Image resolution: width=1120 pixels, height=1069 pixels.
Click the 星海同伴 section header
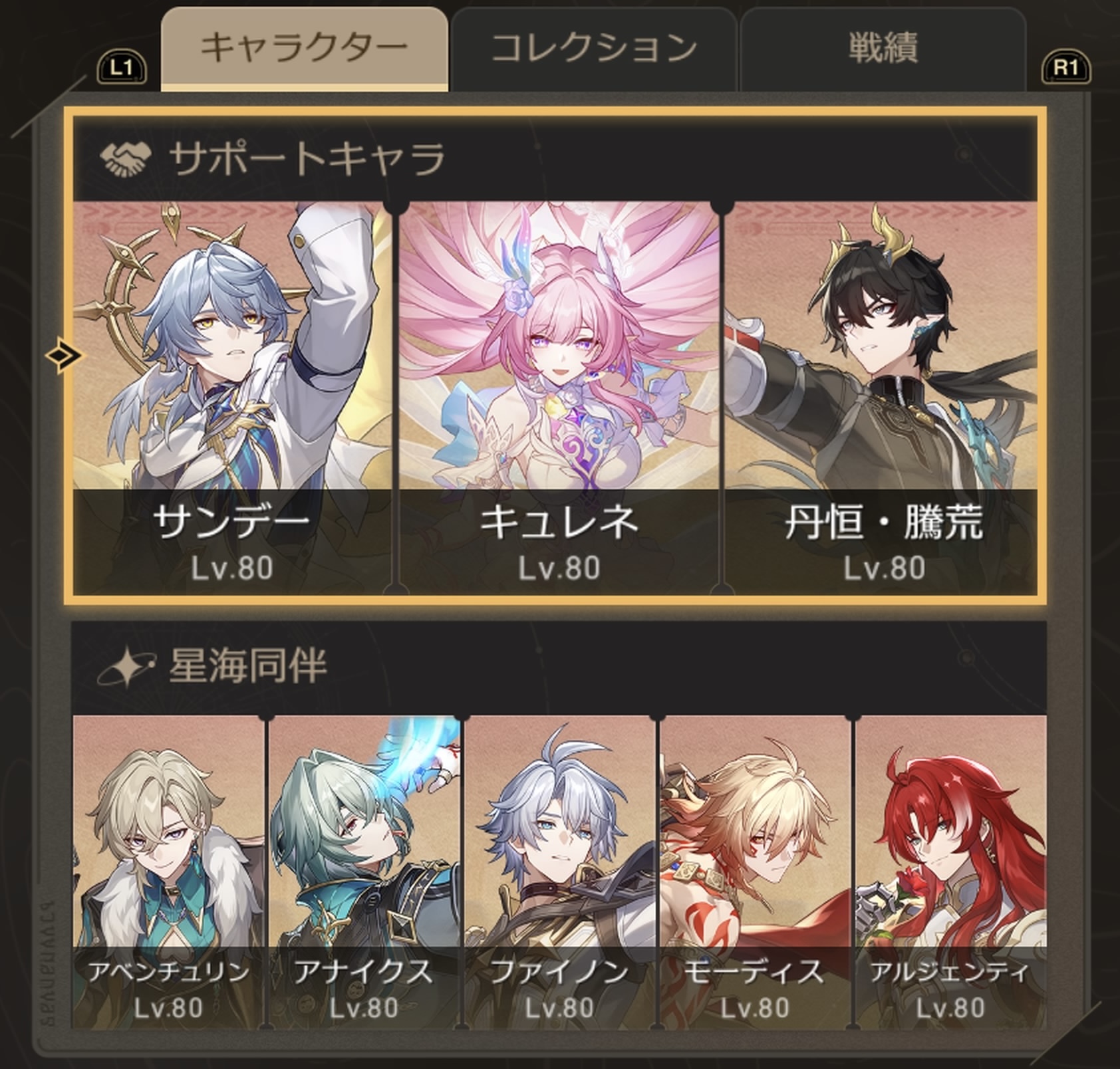pyautogui.click(x=559, y=667)
